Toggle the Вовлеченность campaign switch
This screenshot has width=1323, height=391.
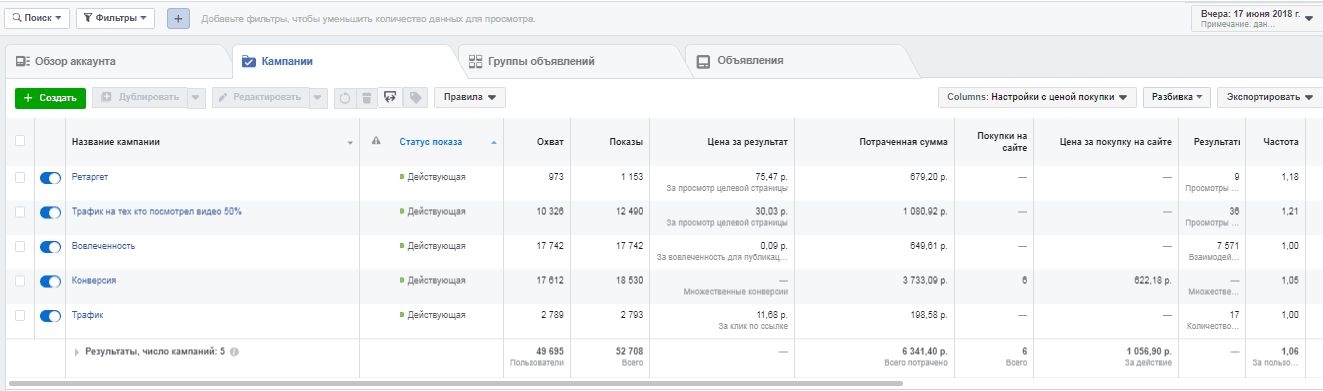point(50,246)
